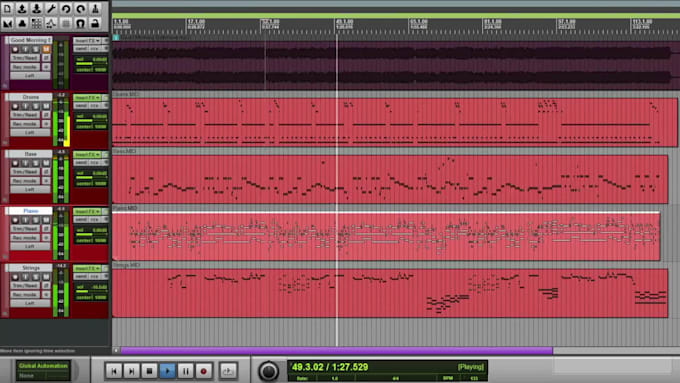Screen dimensions: 680x383
Task: Open Insert FX dropdown on Bass track
Action: click(x=87, y=154)
